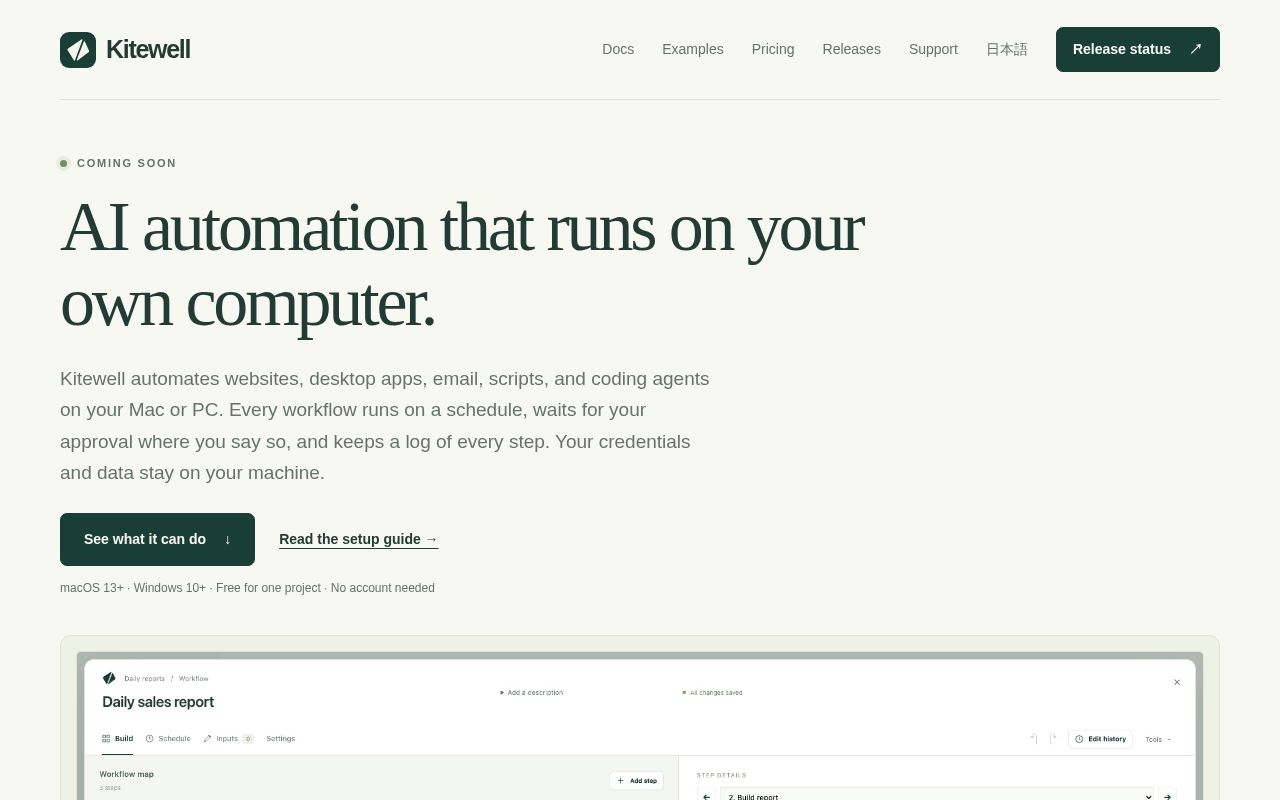Close the Daily sales report panel
The width and height of the screenshot is (1280, 800).
[x=1177, y=682]
